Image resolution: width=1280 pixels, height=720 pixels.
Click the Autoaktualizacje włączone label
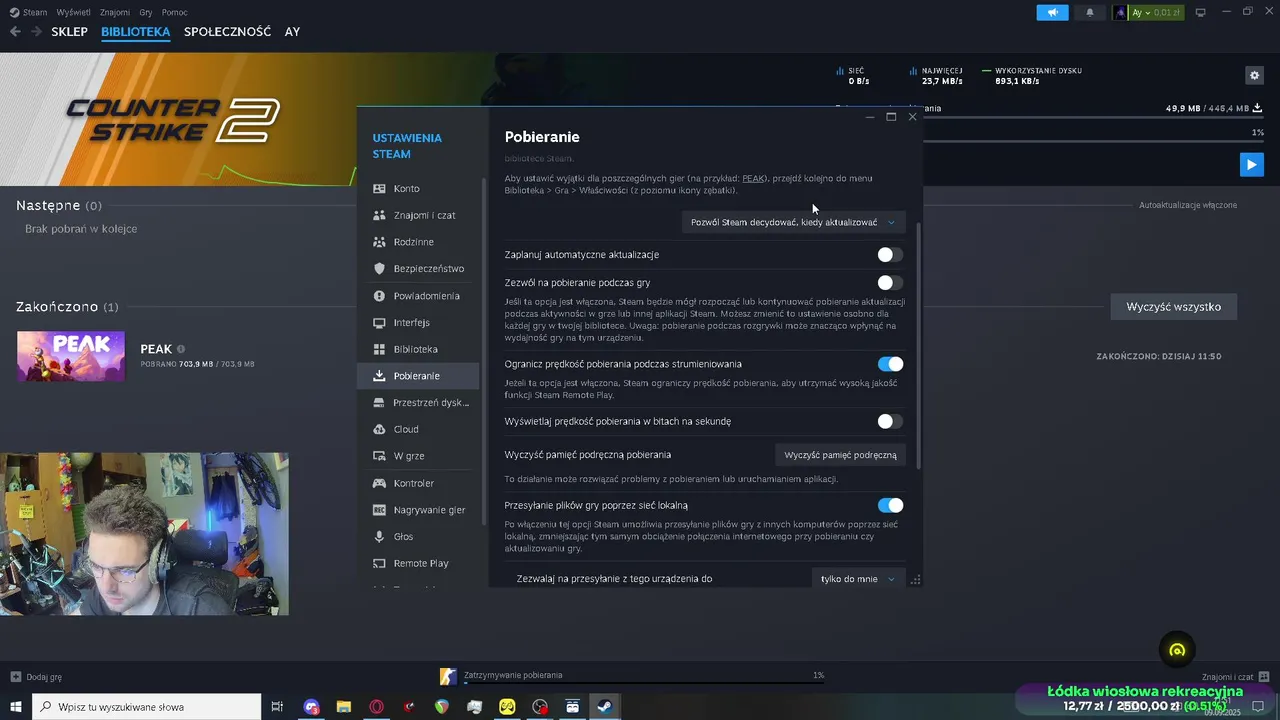pyautogui.click(x=1188, y=205)
